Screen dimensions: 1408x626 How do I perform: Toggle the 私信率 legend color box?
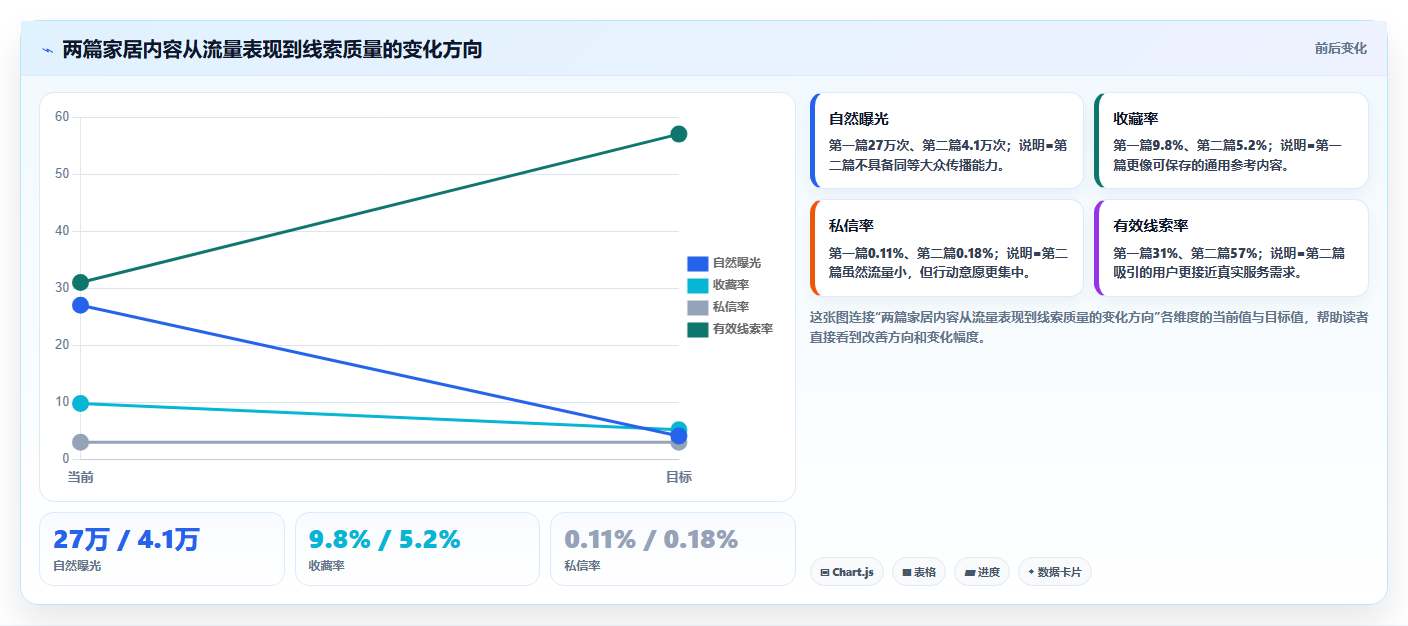[697, 307]
